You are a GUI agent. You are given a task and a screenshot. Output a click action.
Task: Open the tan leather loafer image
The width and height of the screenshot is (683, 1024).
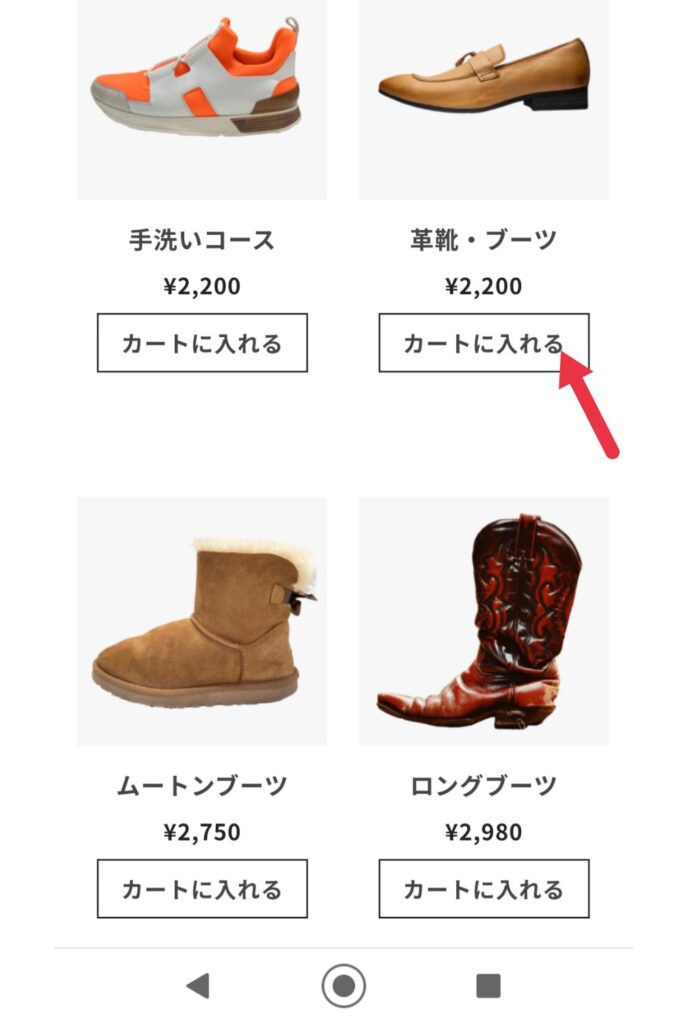tap(484, 99)
